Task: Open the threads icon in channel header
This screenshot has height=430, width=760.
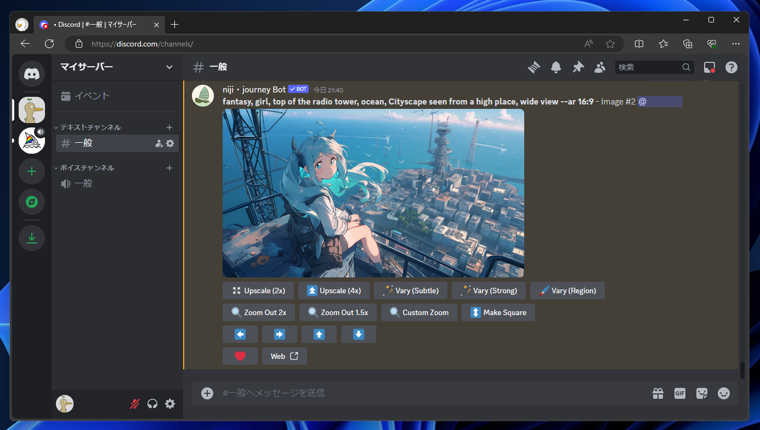Action: [534, 67]
